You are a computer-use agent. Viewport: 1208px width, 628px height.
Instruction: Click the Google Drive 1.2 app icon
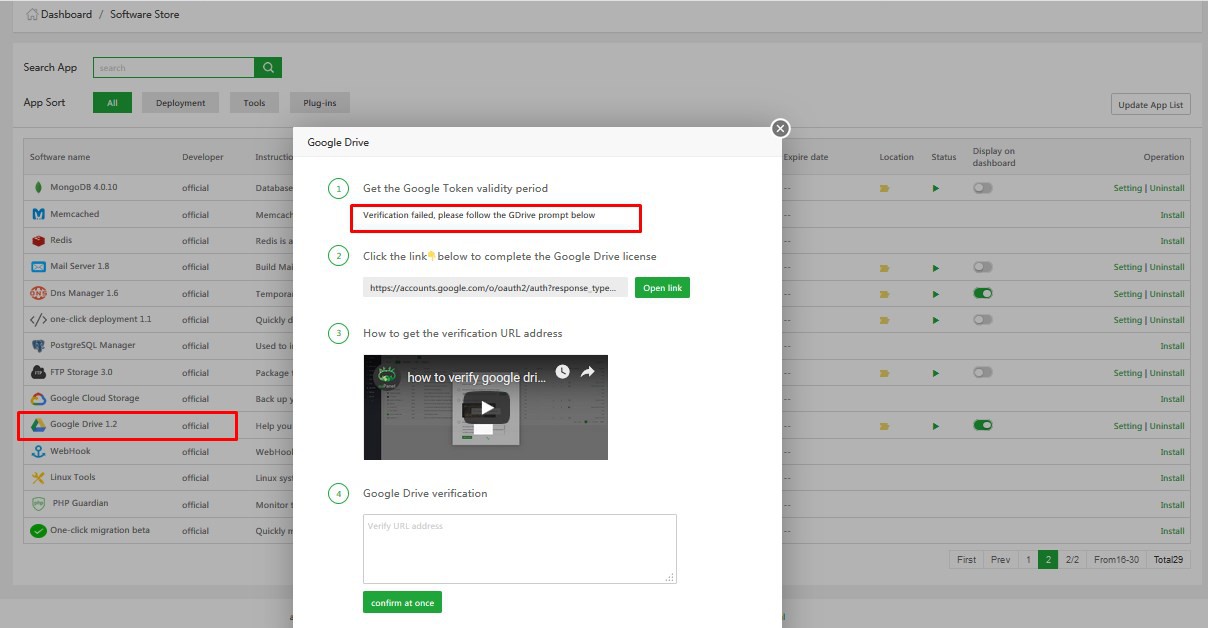pyautogui.click(x=37, y=425)
